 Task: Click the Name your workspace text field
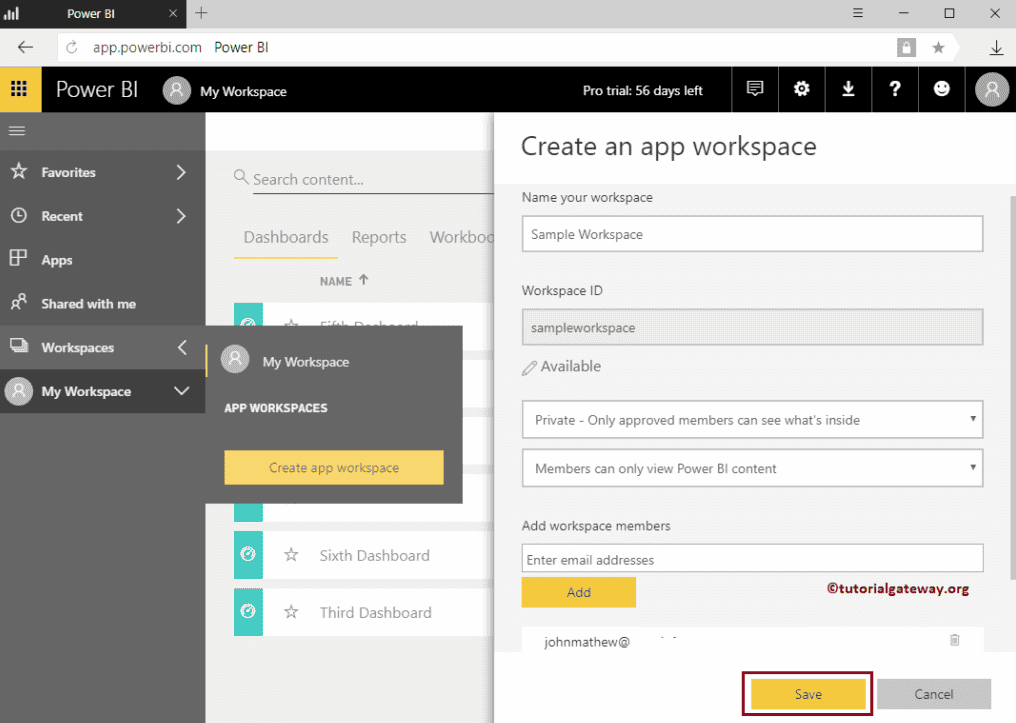click(752, 234)
